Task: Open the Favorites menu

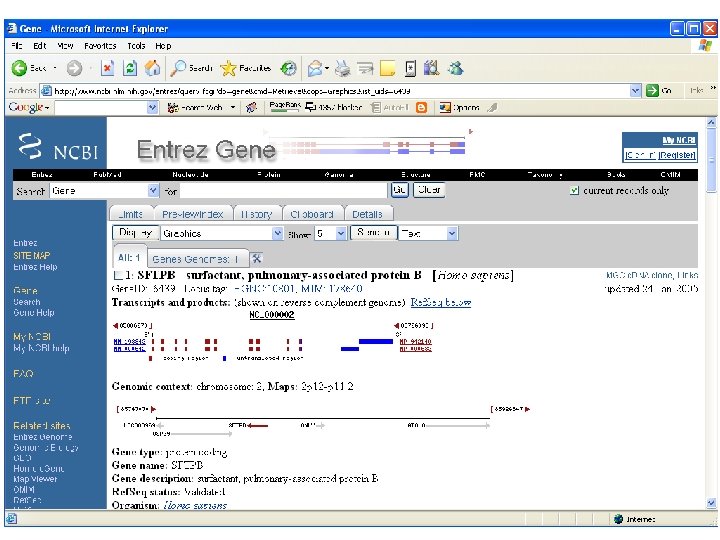Action: click(x=100, y=45)
